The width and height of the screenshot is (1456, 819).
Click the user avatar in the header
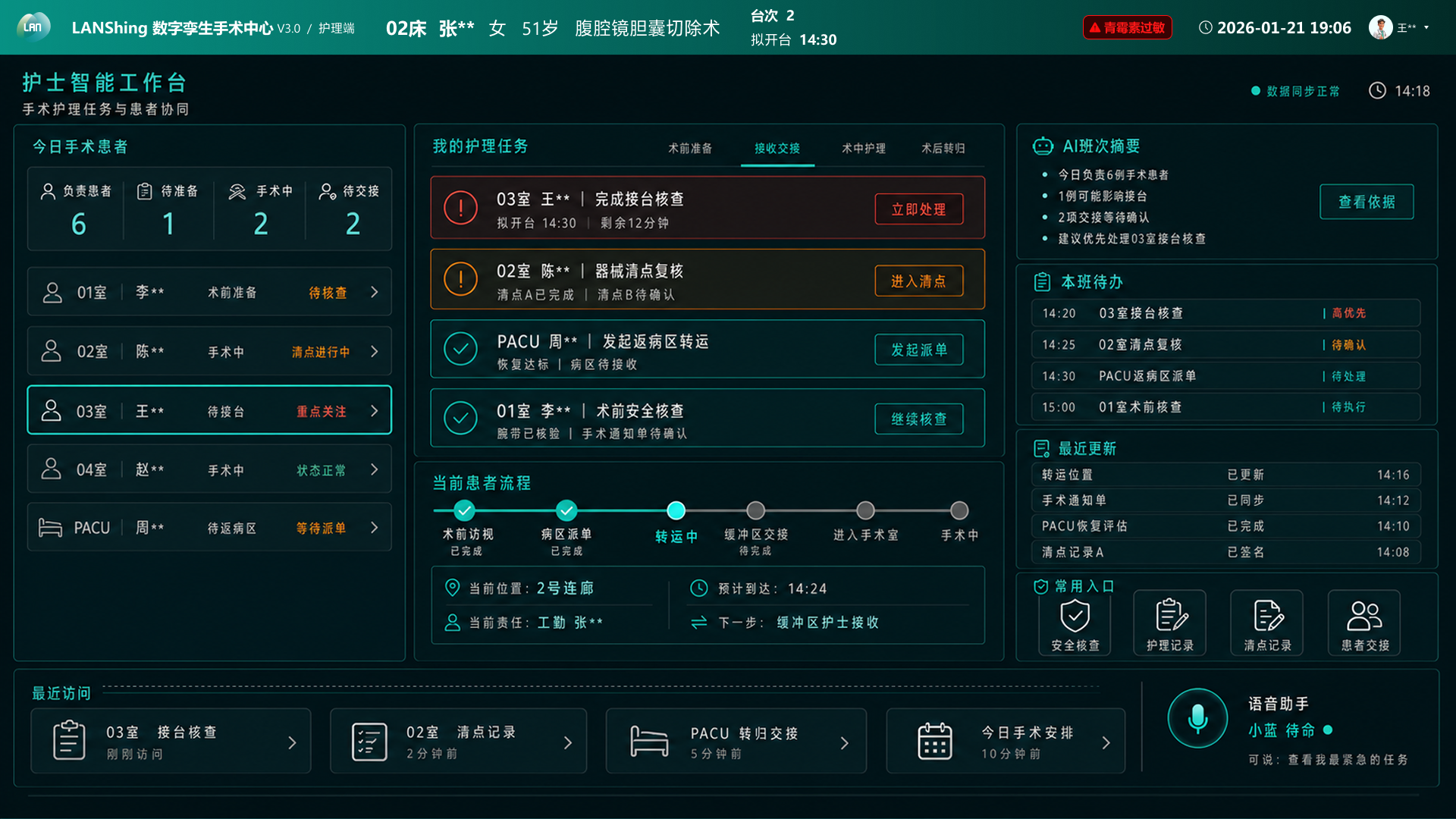(x=1380, y=27)
